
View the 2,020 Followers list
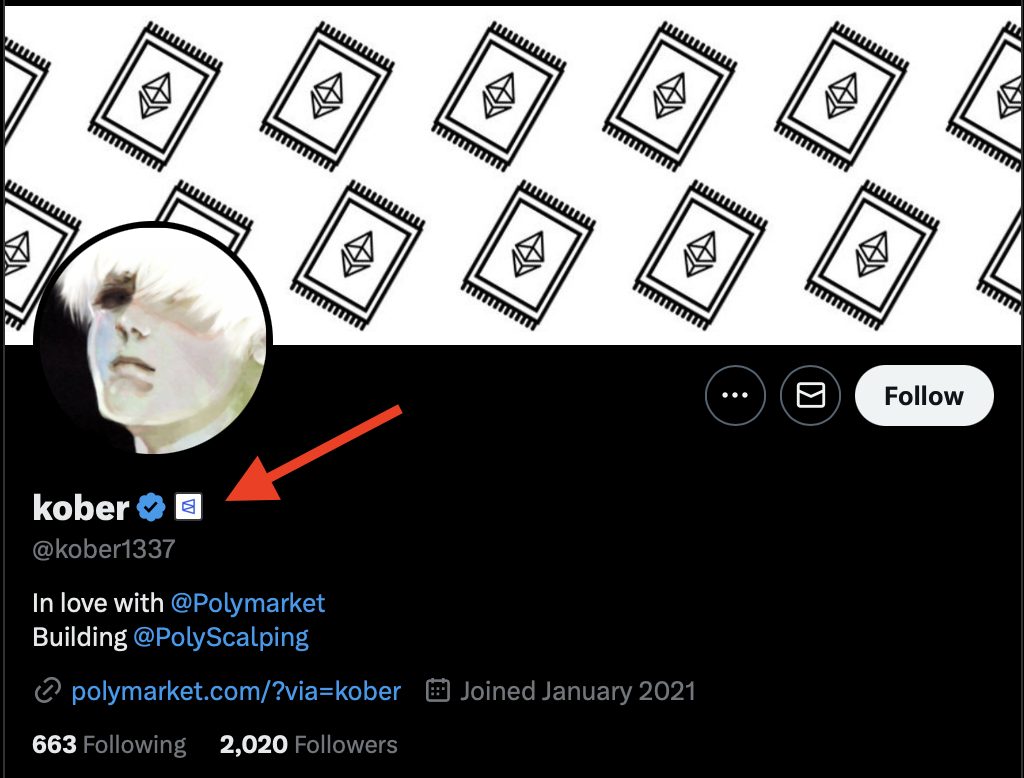(x=308, y=744)
